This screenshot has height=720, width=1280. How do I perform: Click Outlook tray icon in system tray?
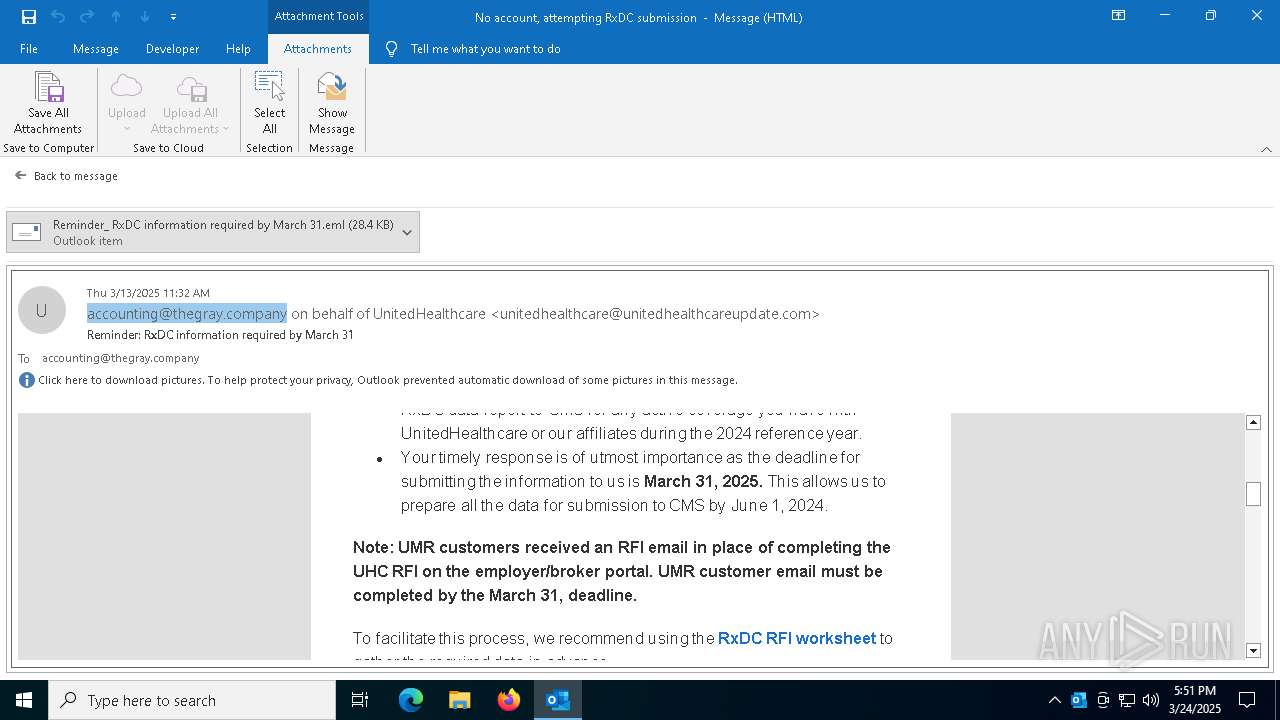point(1079,700)
